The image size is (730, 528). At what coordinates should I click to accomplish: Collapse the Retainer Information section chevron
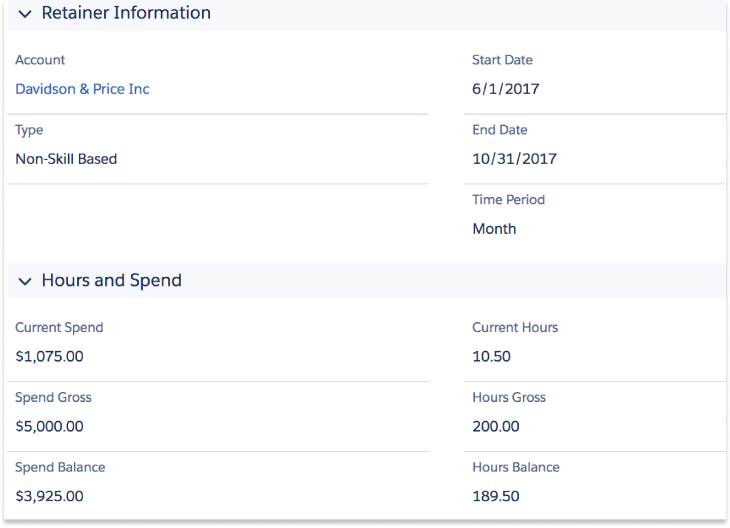click(x=24, y=14)
